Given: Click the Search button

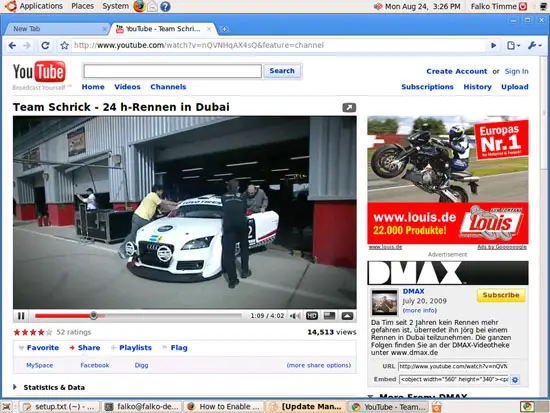Looking at the screenshot, I should tap(282, 71).
